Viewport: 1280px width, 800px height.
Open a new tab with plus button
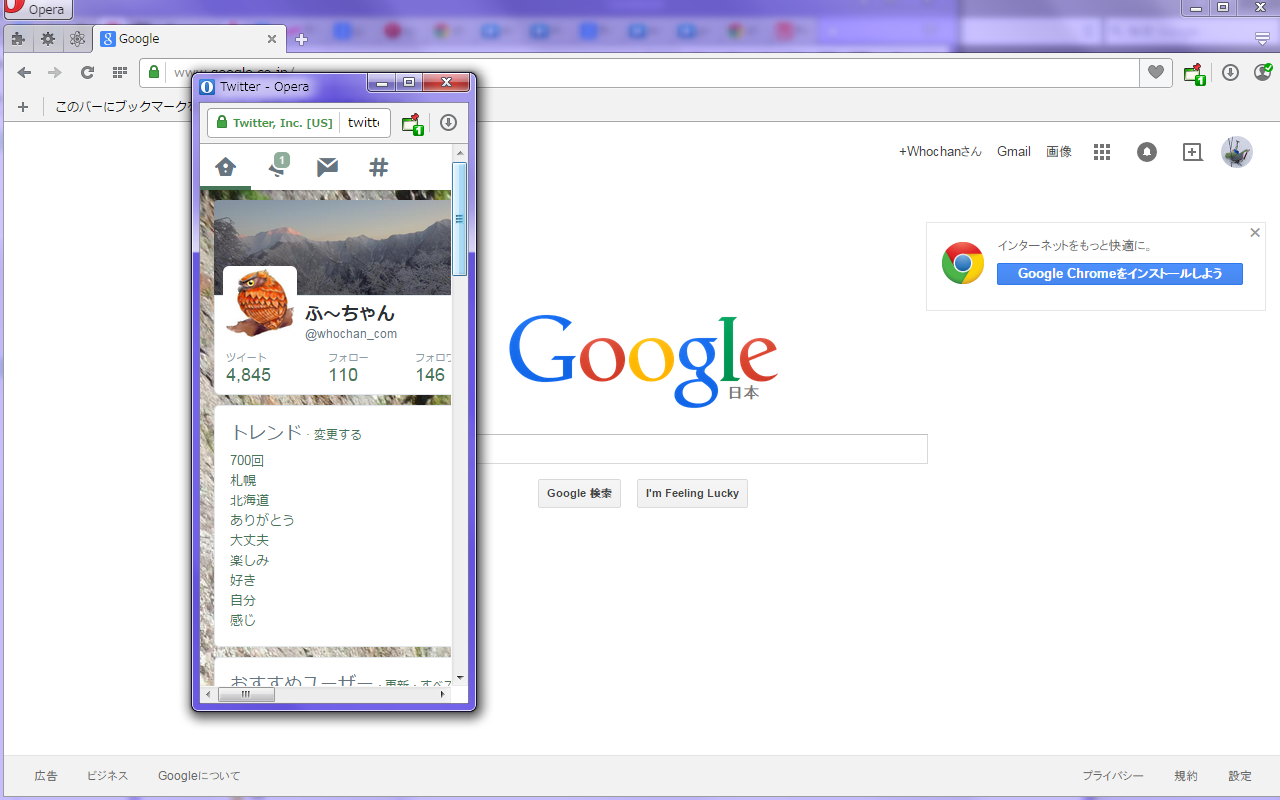[301, 40]
